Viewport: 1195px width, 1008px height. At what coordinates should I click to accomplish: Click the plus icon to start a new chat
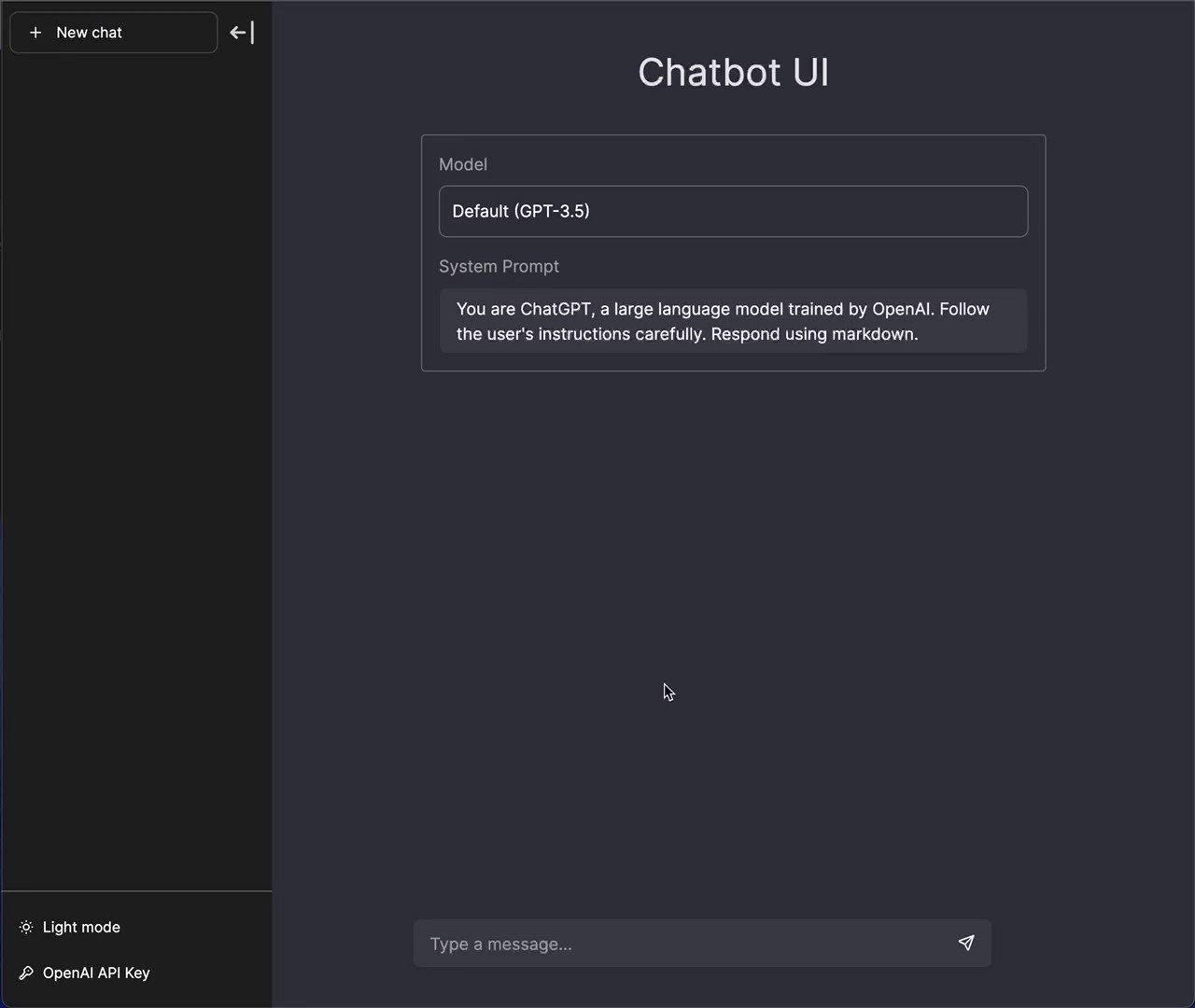[x=35, y=32]
